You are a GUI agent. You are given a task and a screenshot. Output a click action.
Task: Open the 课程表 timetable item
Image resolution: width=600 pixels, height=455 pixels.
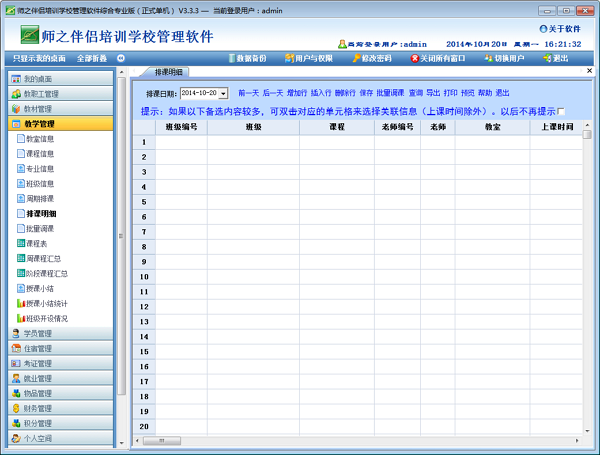pyautogui.click(x=32, y=243)
